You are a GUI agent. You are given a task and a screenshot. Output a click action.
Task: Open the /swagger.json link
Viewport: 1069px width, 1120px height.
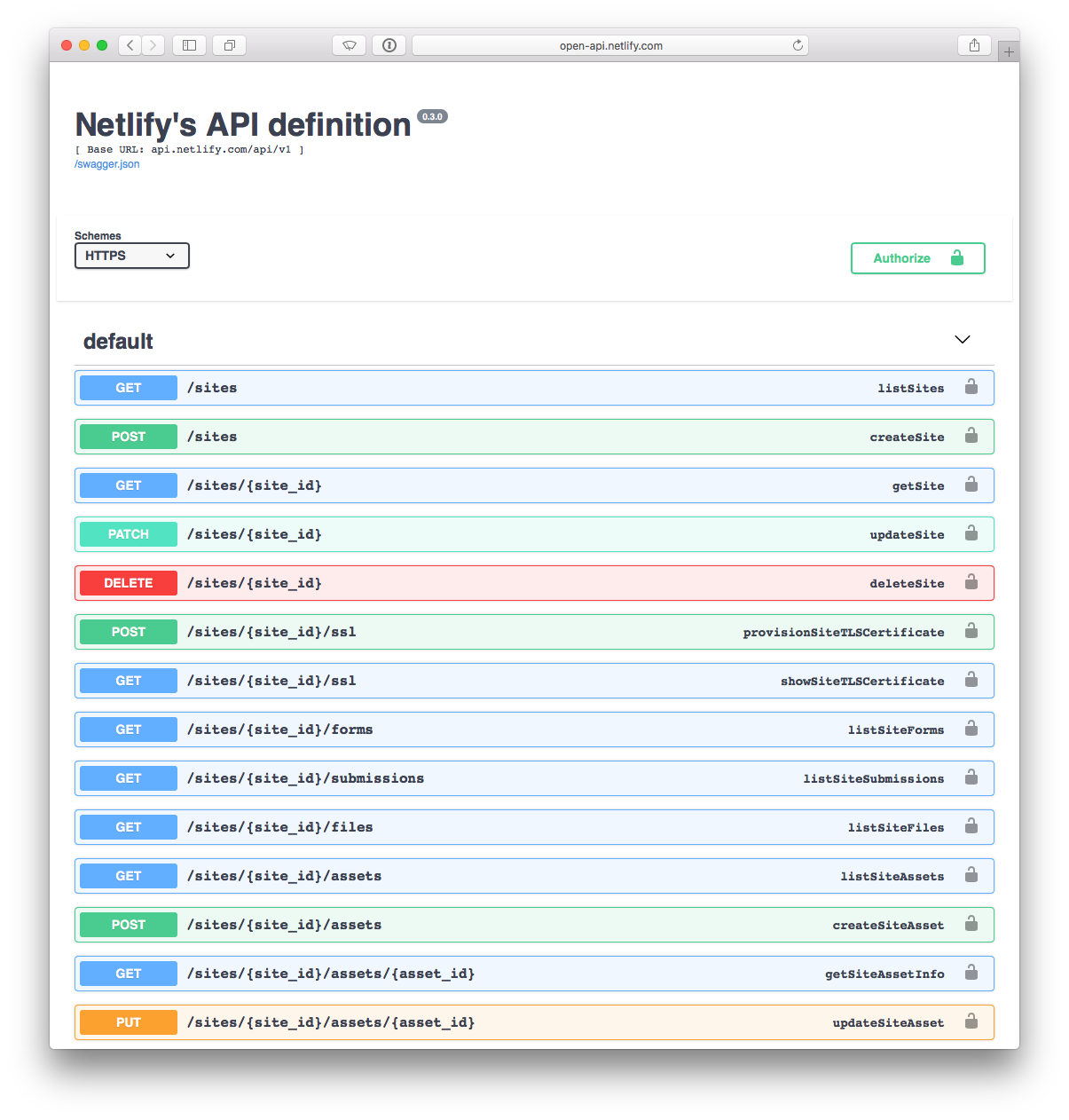[x=106, y=164]
